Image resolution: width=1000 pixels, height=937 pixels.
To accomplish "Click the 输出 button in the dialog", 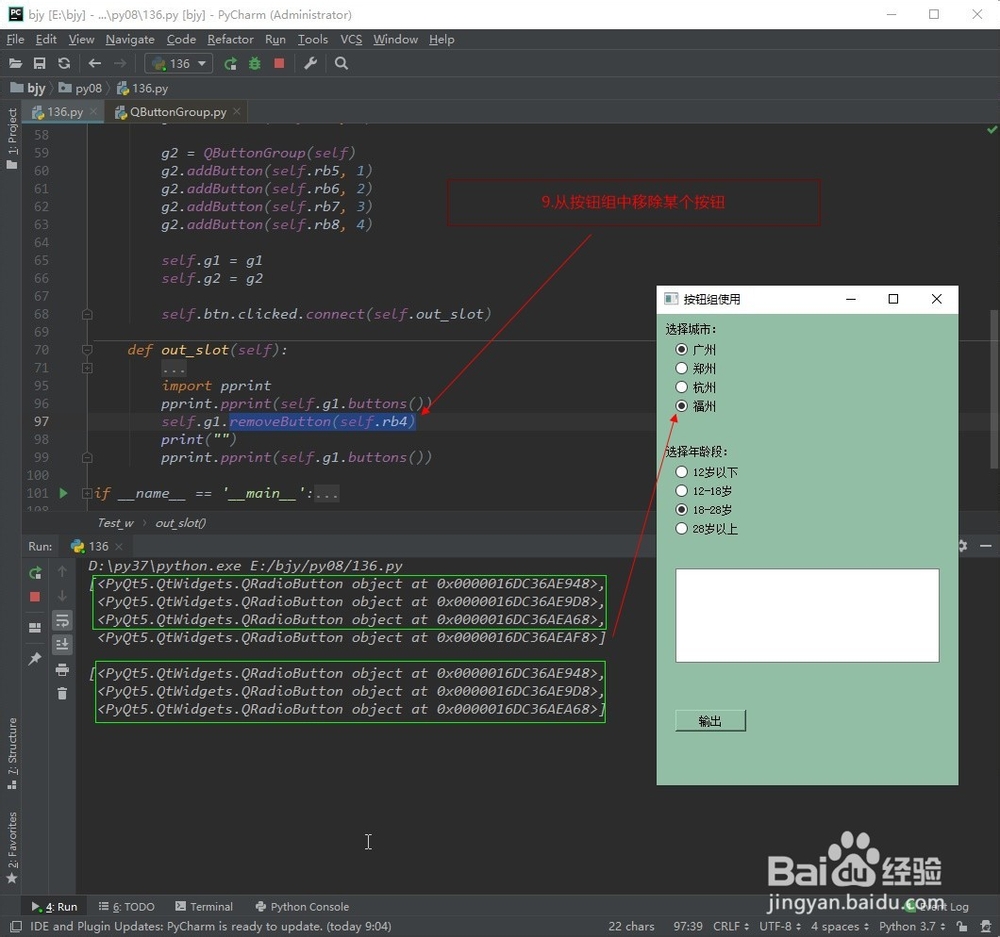I will tap(710, 721).
